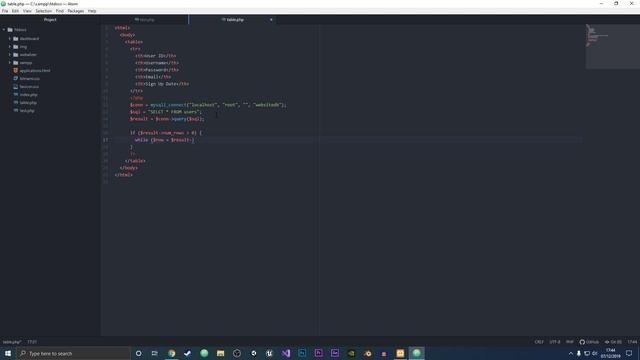Open the Find menu
This screenshot has height=360, width=640.
[x=60, y=11]
